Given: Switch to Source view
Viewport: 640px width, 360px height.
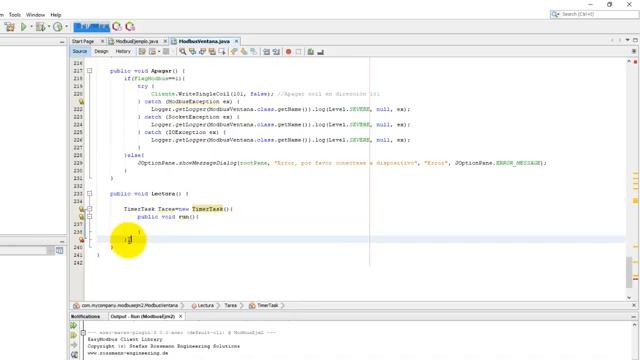Looking at the screenshot, I should click(80, 51).
